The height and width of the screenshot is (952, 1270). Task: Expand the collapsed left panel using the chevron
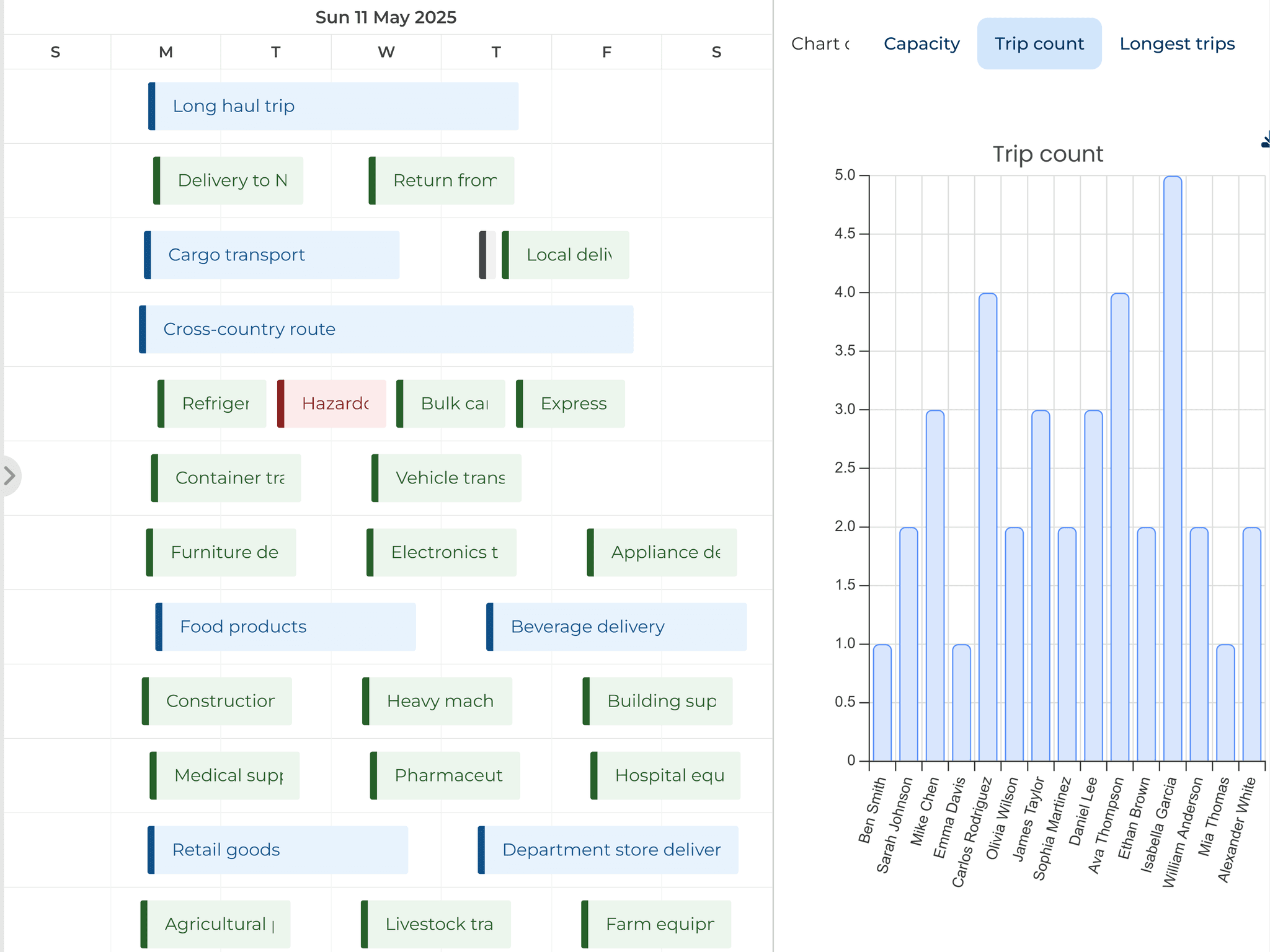[10, 475]
